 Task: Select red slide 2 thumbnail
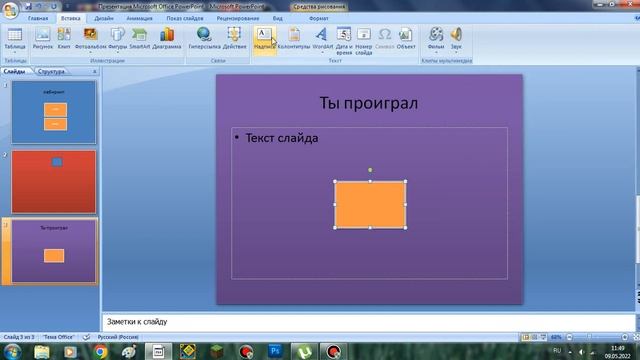coord(54,182)
